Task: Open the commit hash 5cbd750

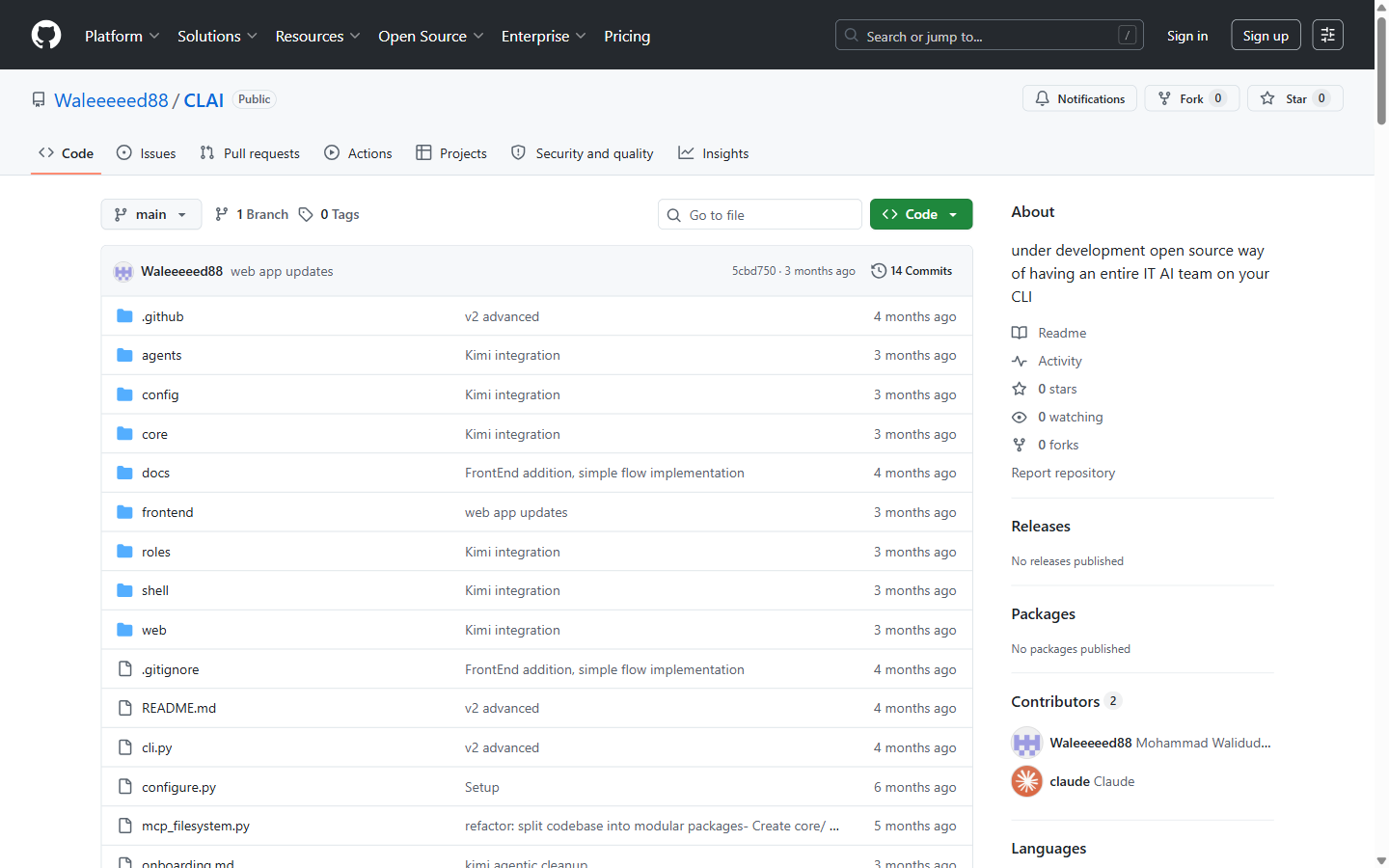Action: click(x=753, y=271)
